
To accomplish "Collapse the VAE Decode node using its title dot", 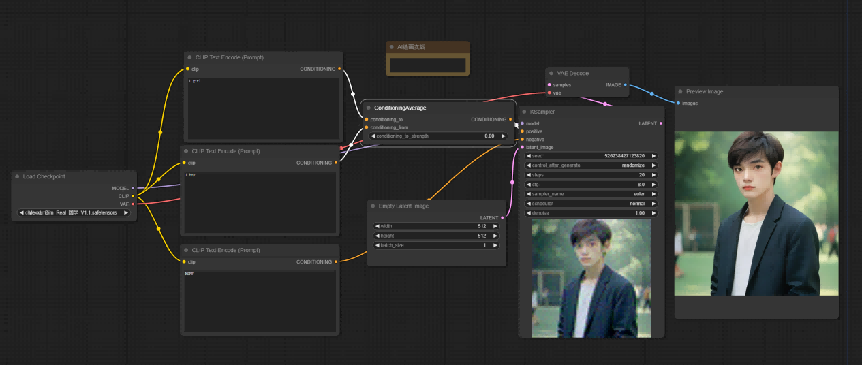I will pos(551,73).
